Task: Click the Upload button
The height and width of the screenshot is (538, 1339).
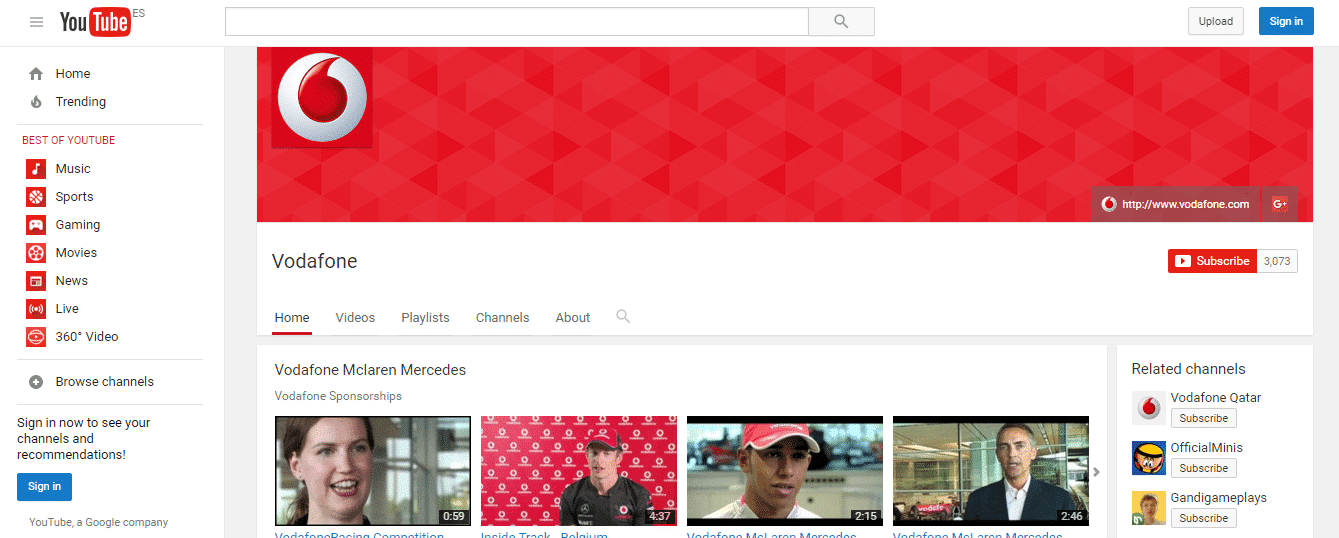Action: (x=1215, y=21)
